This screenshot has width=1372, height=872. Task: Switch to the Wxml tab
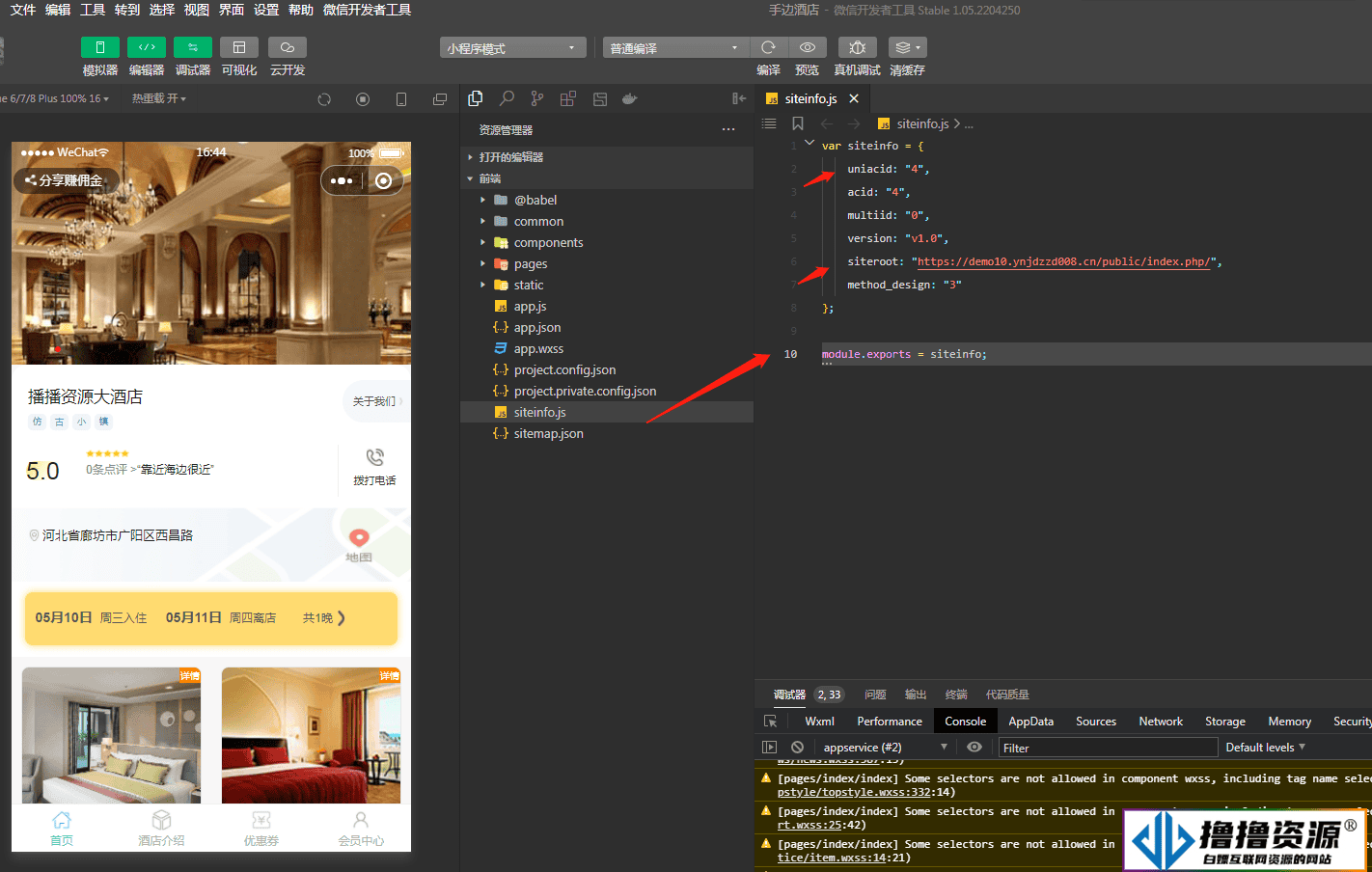(x=819, y=722)
